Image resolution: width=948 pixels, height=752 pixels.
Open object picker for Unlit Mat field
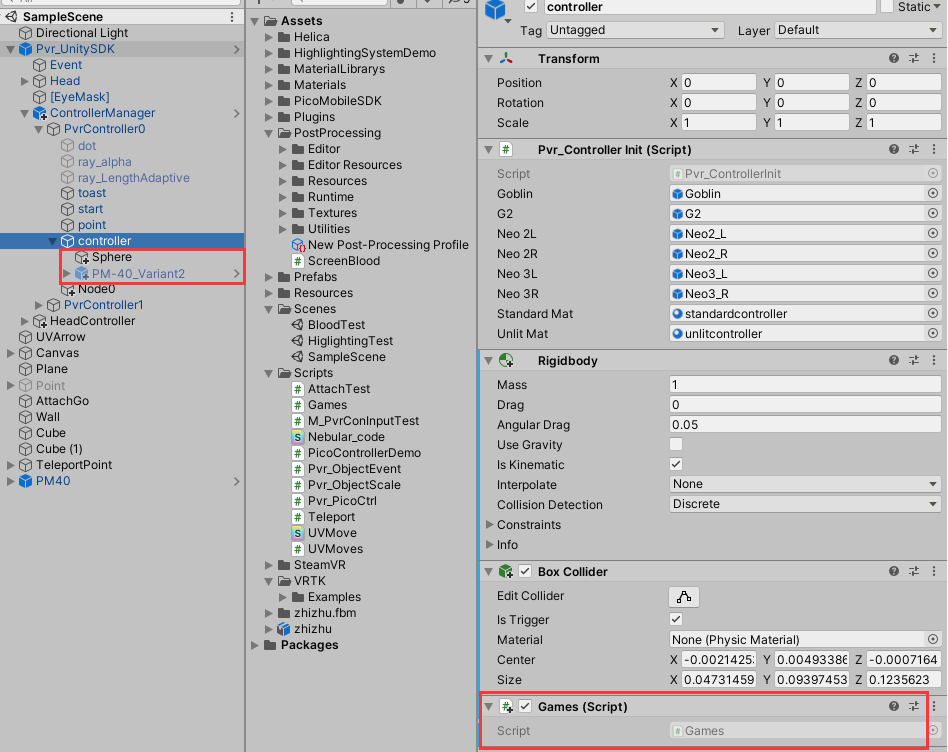click(x=933, y=333)
